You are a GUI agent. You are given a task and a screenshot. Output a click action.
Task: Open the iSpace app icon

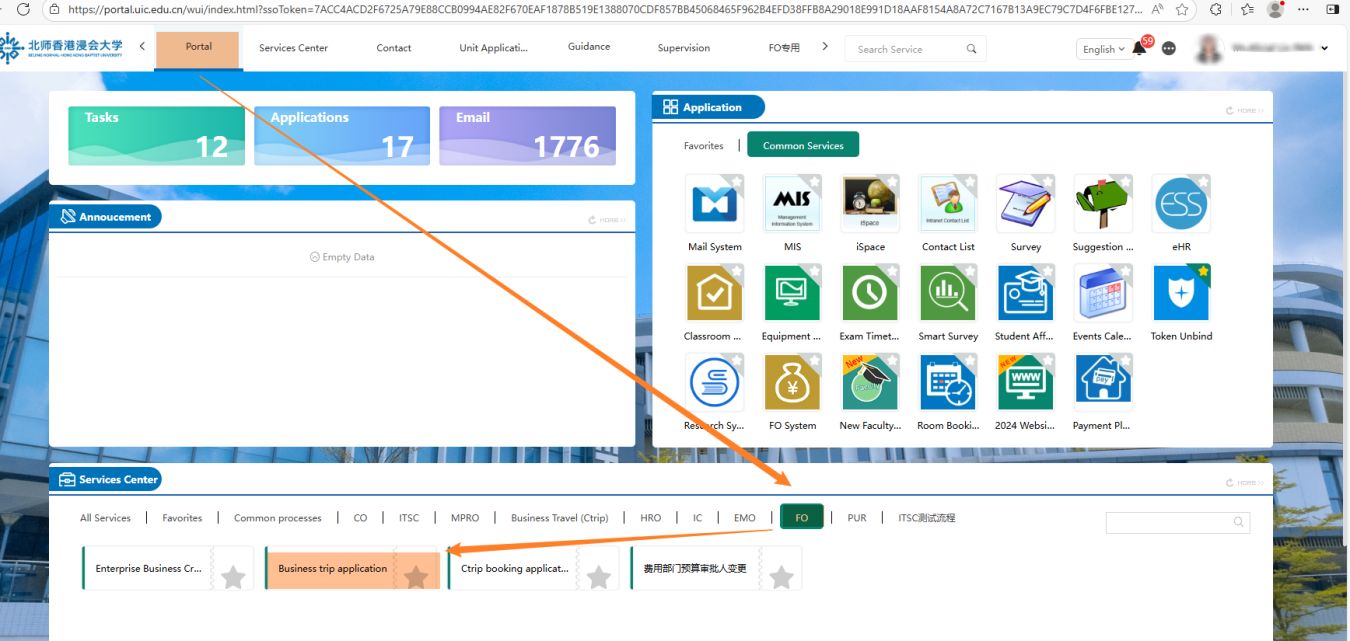(x=870, y=204)
